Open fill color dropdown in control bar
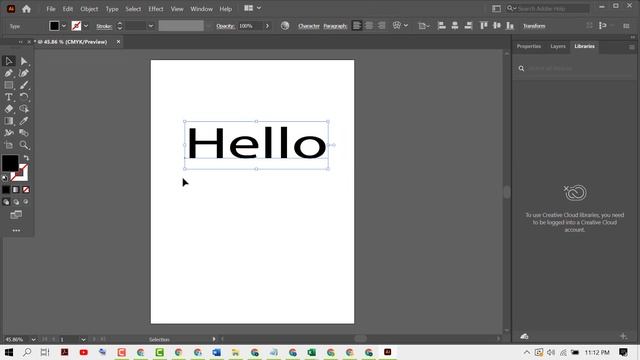The height and width of the screenshot is (360, 640). (x=64, y=26)
